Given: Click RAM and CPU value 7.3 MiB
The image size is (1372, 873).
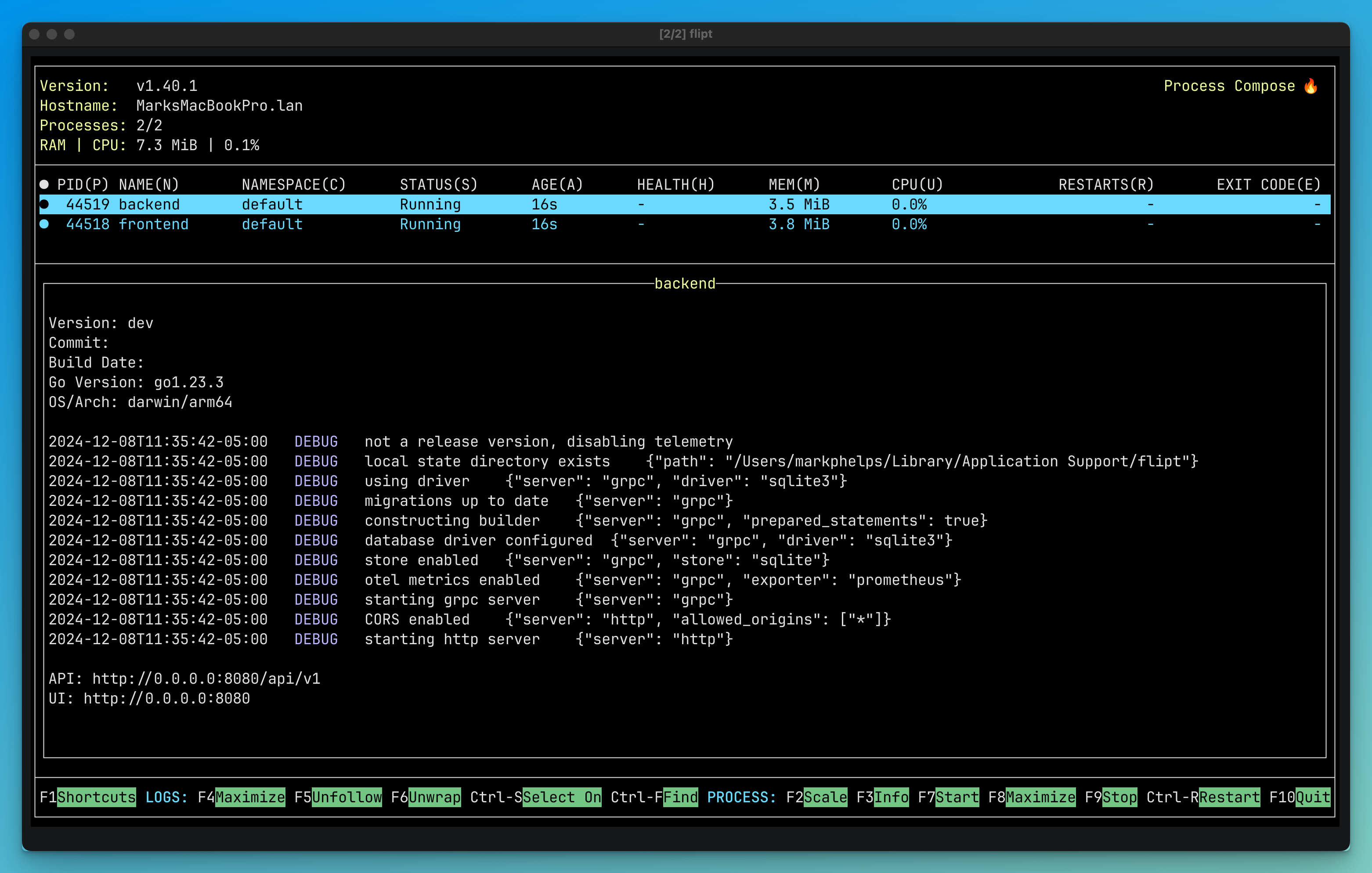Looking at the screenshot, I should click(167, 145).
